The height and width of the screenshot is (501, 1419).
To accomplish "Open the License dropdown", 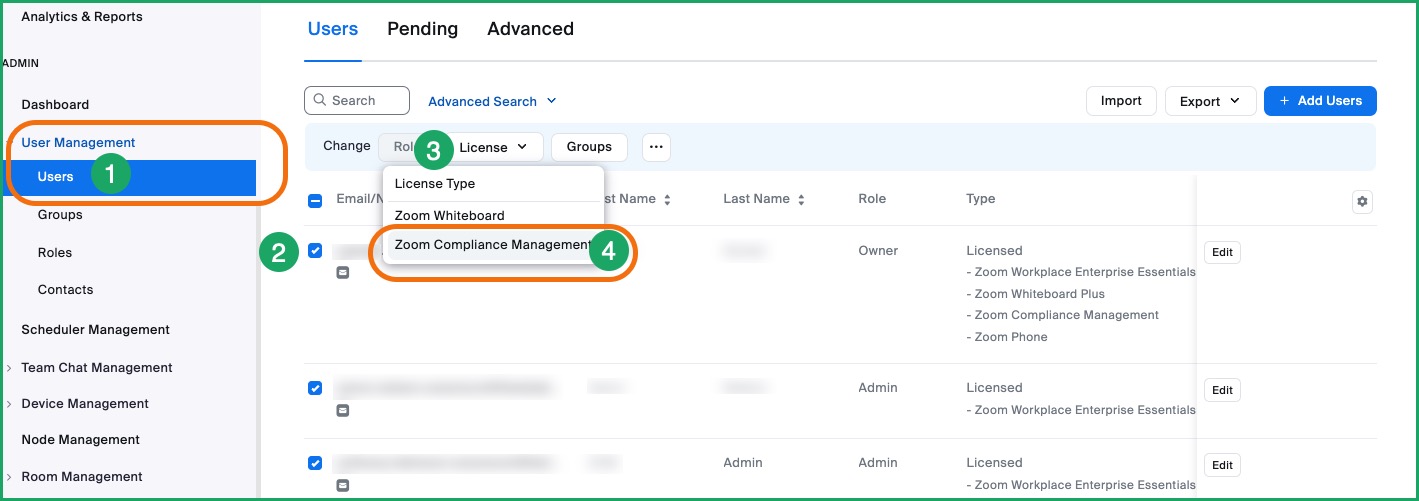I will pyautogui.click(x=494, y=147).
